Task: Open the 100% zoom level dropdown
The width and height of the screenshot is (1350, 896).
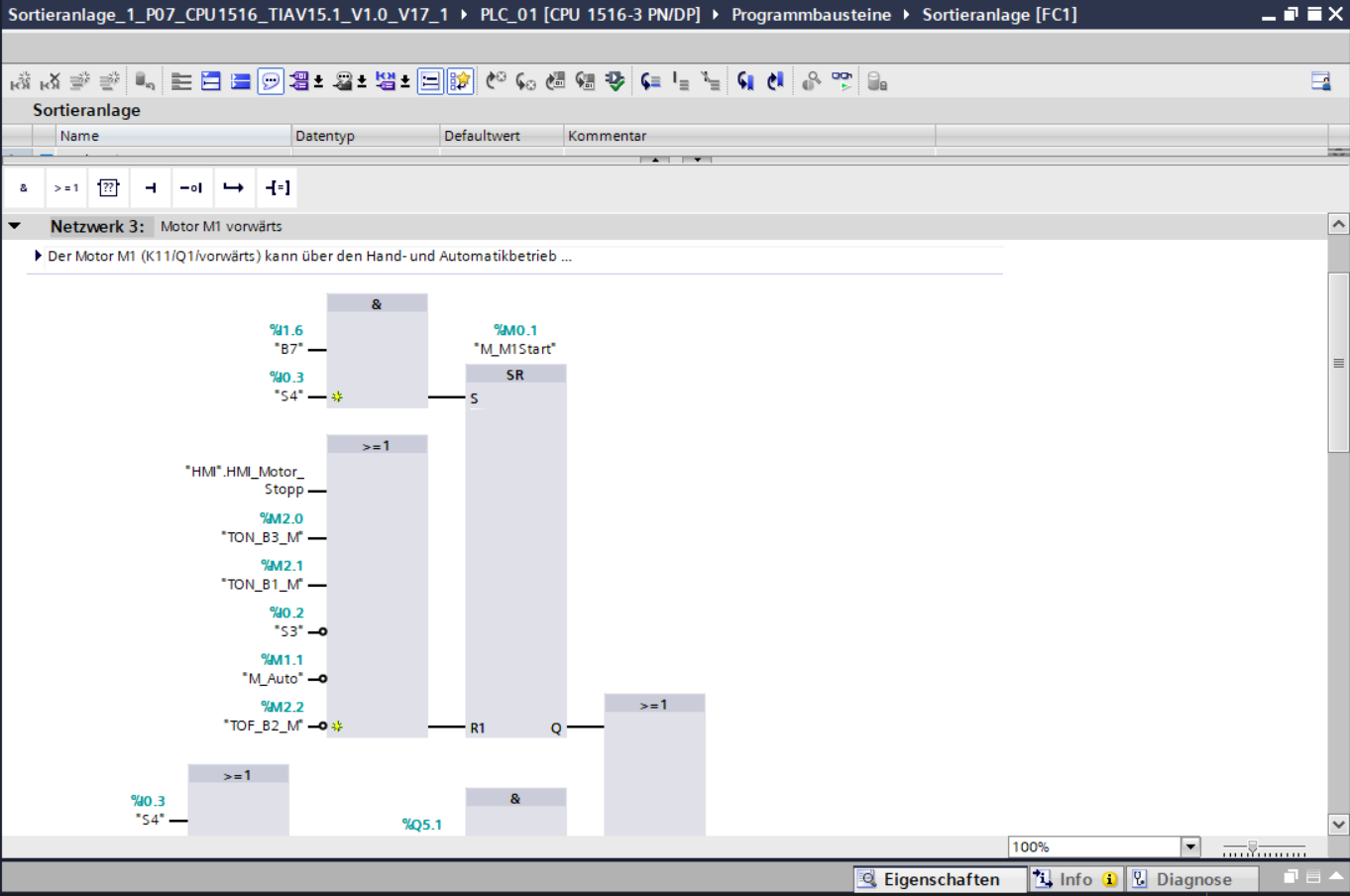Action: (1190, 846)
